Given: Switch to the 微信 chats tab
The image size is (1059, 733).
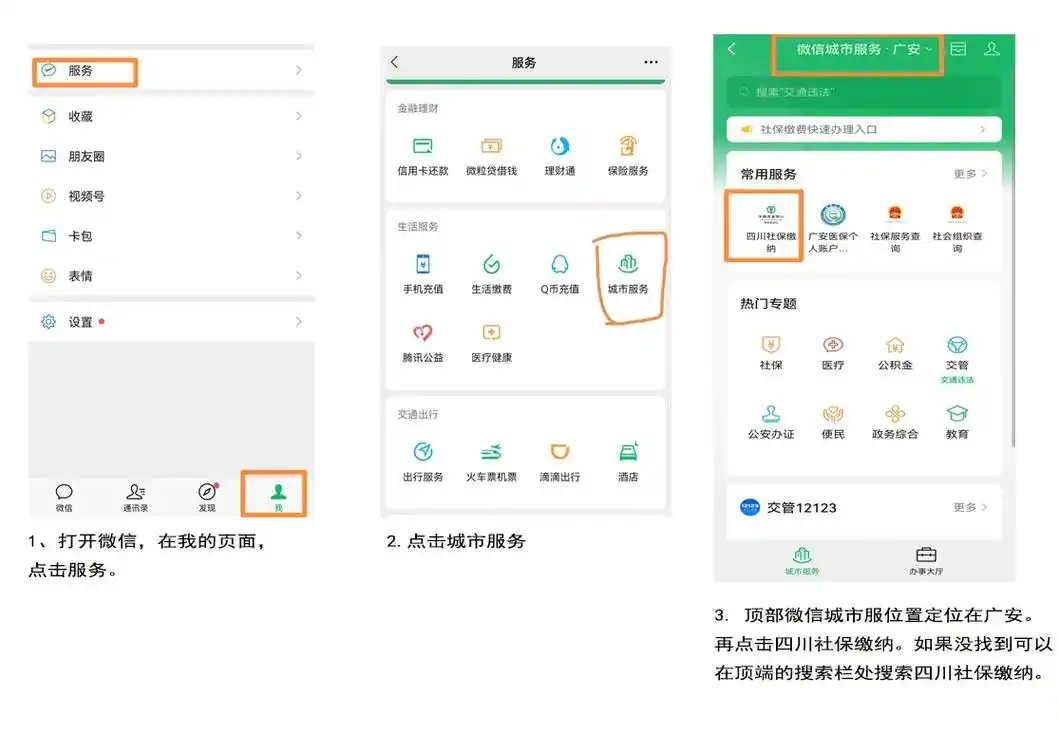Looking at the screenshot, I should [64, 498].
